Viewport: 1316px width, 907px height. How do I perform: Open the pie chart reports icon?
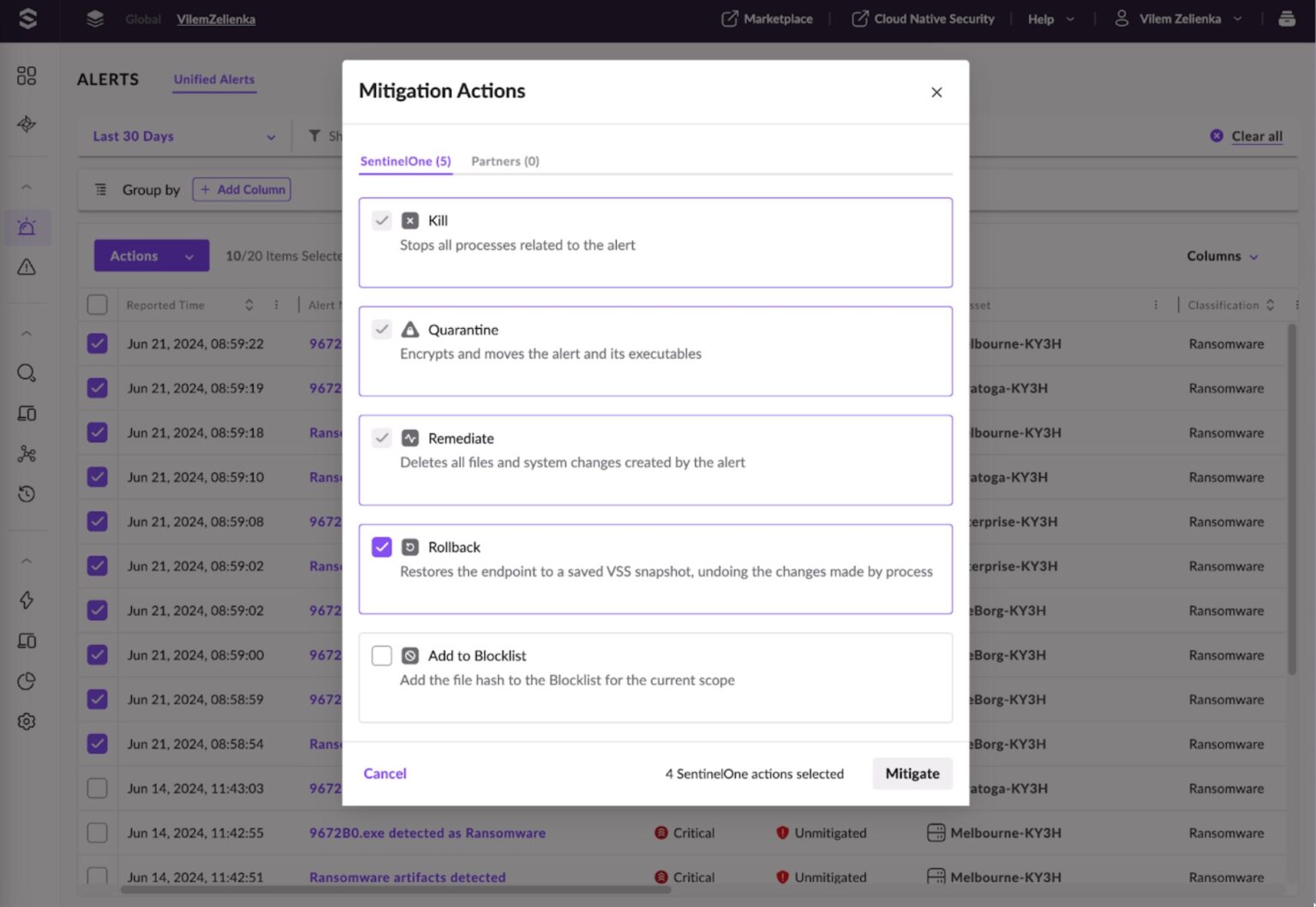coord(27,682)
